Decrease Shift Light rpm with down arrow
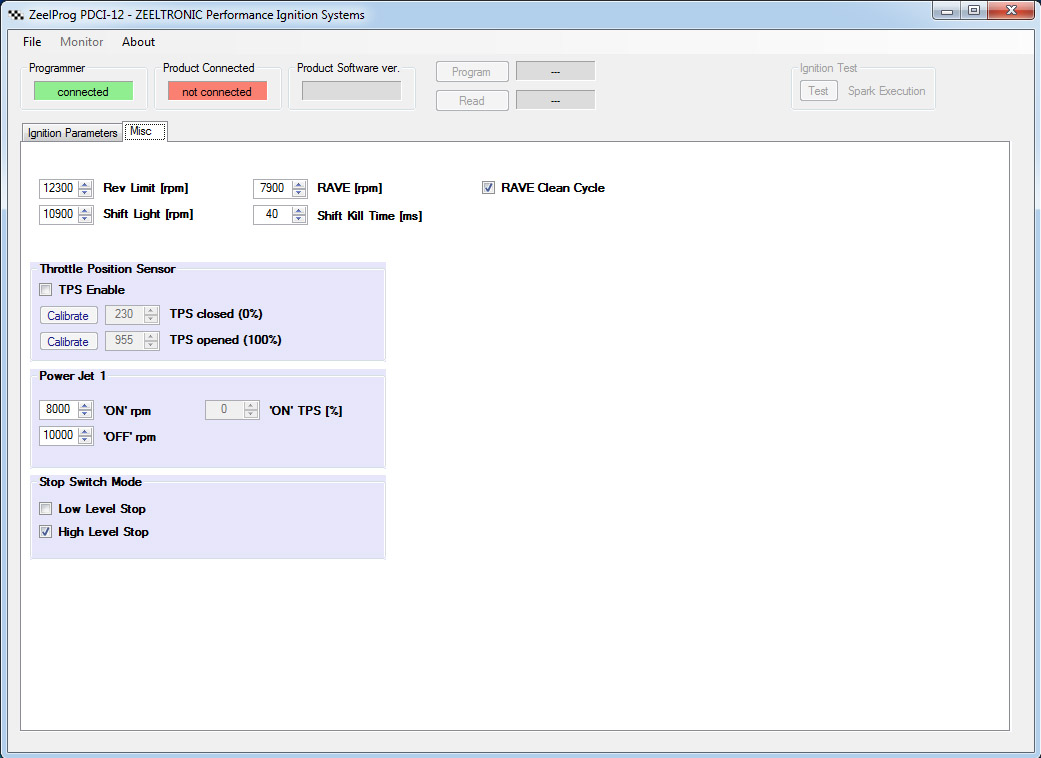The image size is (1041, 758). coord(85,219)
